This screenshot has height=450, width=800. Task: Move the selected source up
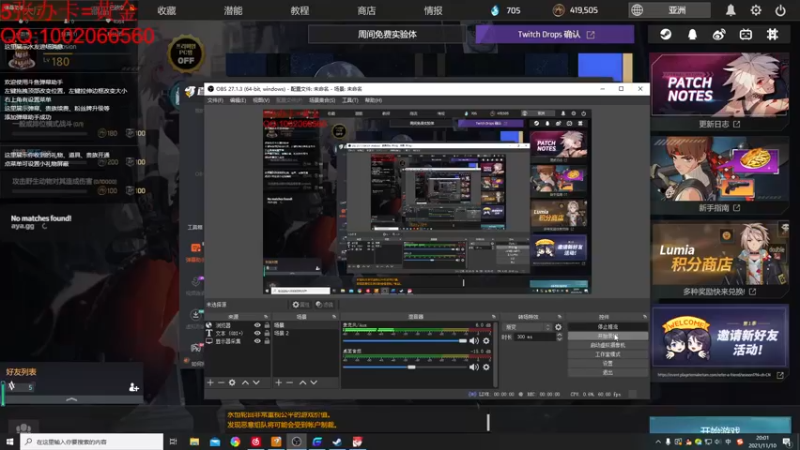tap(245, 382)
